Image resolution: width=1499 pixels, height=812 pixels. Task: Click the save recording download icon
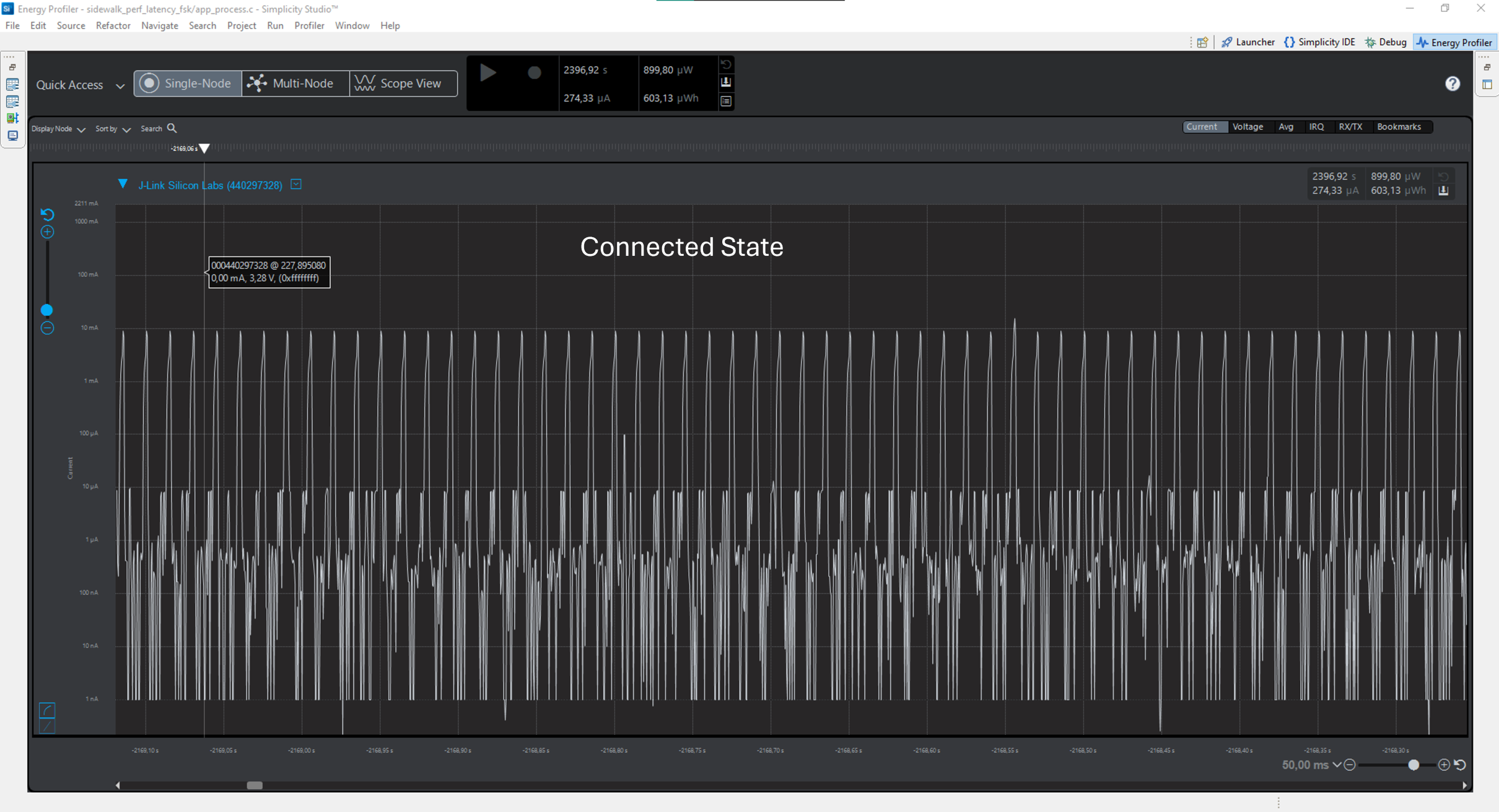[x=726, y=82]
